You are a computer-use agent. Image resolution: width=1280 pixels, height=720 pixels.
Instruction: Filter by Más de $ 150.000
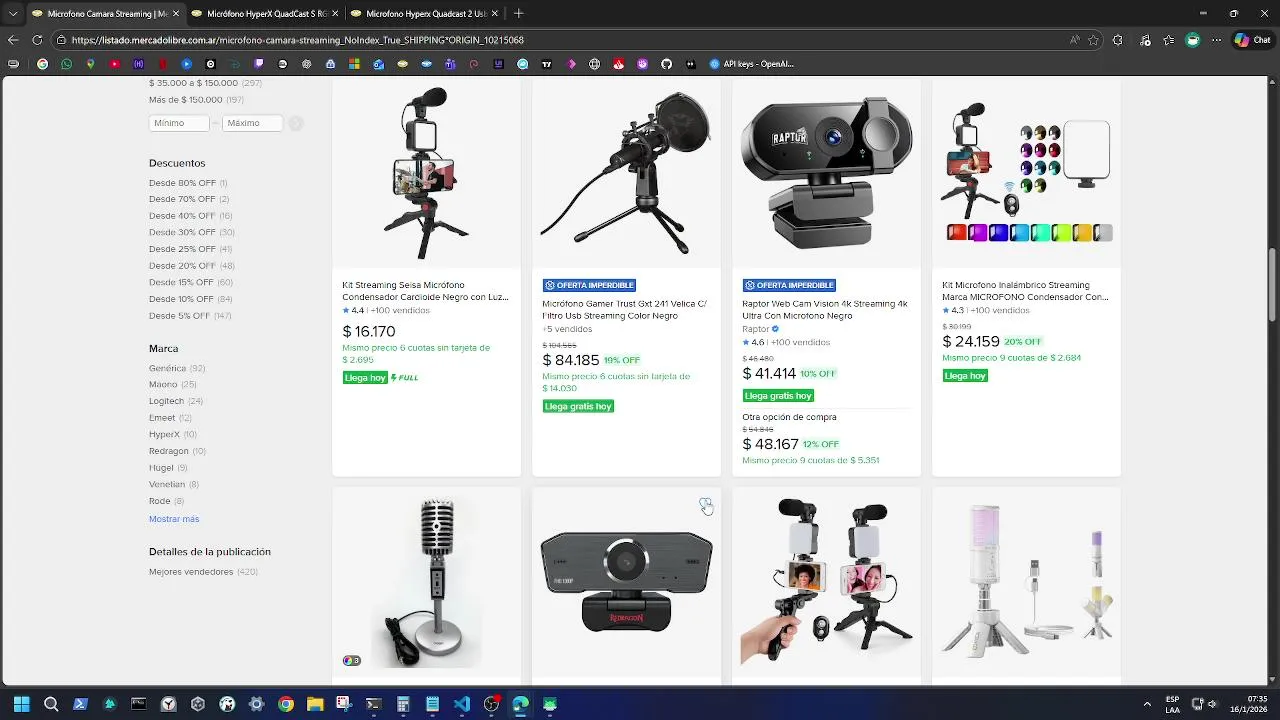[197, 100]
